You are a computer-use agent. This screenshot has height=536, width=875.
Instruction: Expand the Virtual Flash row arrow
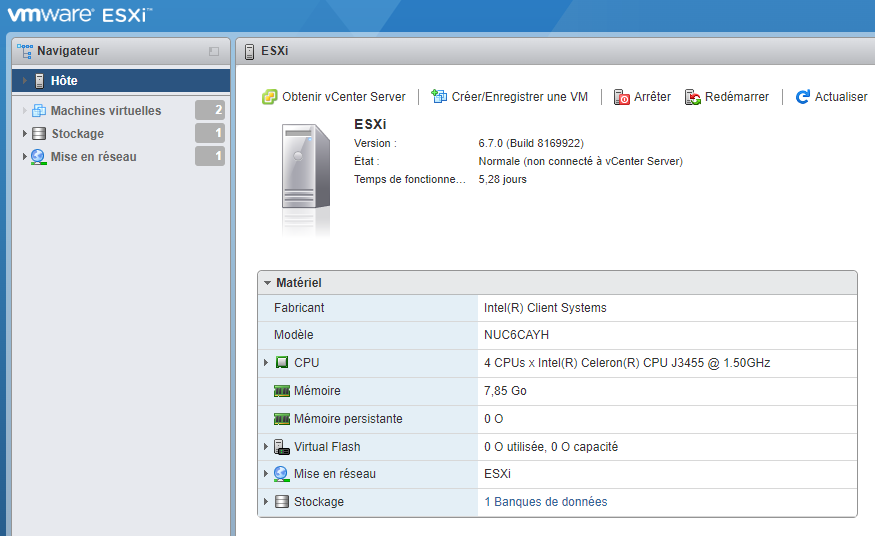(266, 447)
